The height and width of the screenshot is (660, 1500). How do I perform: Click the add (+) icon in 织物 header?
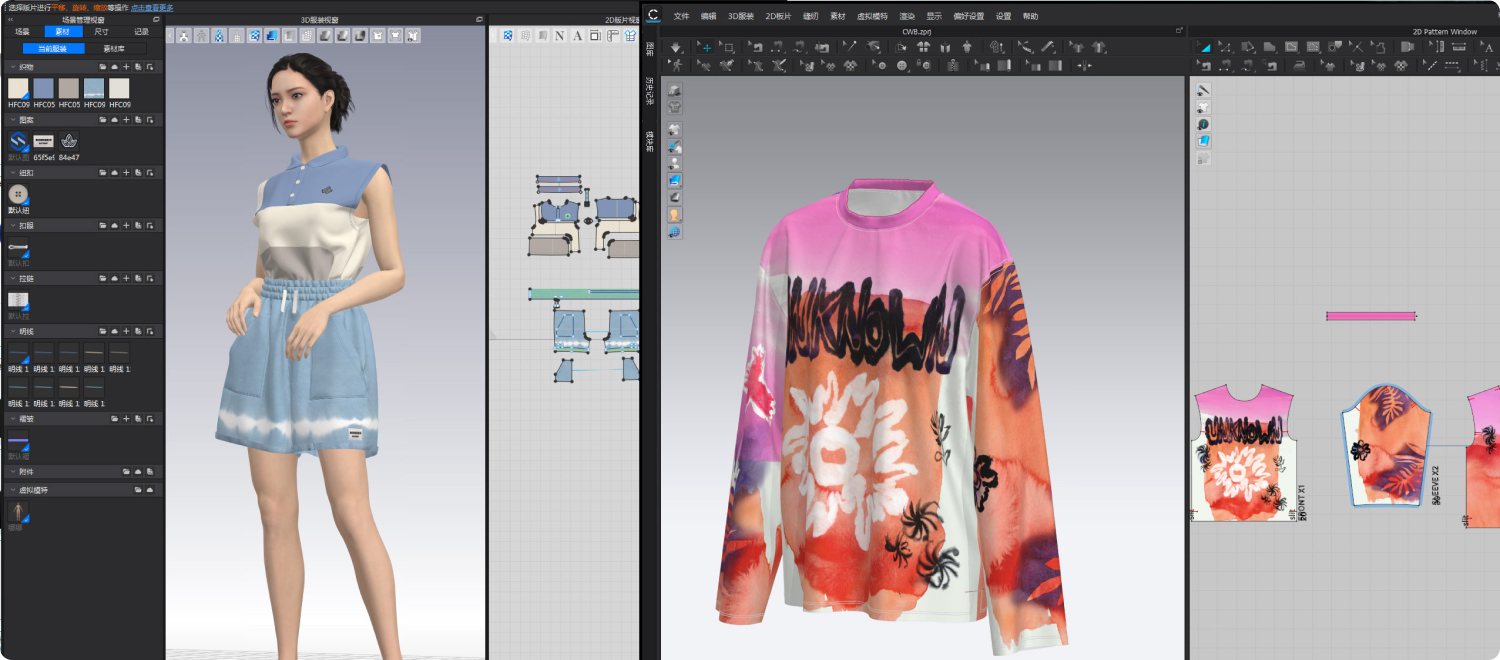[x=126, y=67]
